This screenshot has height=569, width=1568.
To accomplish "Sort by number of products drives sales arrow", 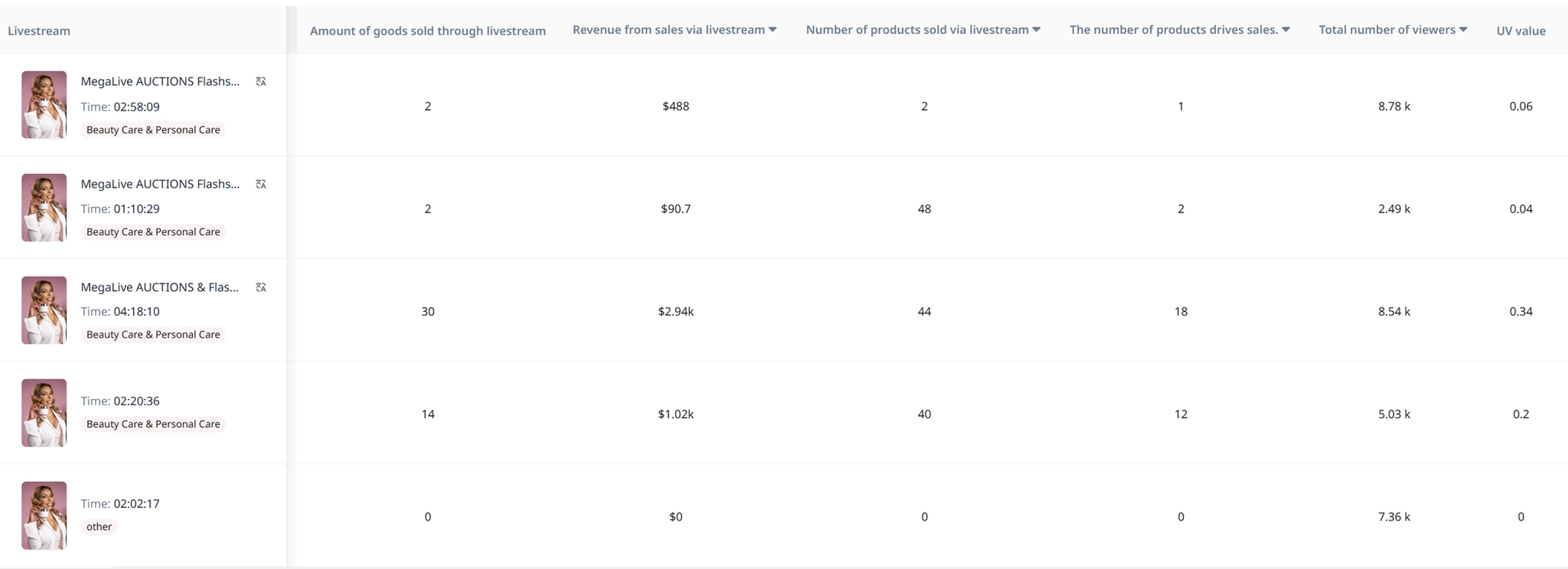I will click(x=1286, y=30).
